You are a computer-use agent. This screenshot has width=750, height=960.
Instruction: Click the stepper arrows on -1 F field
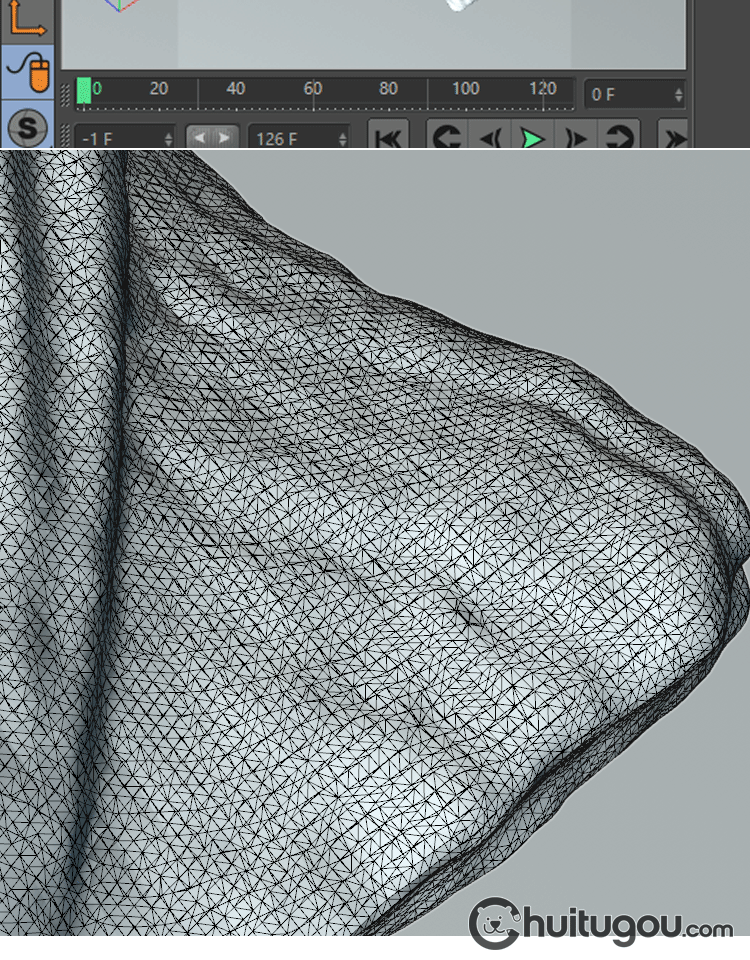(168, 138)
